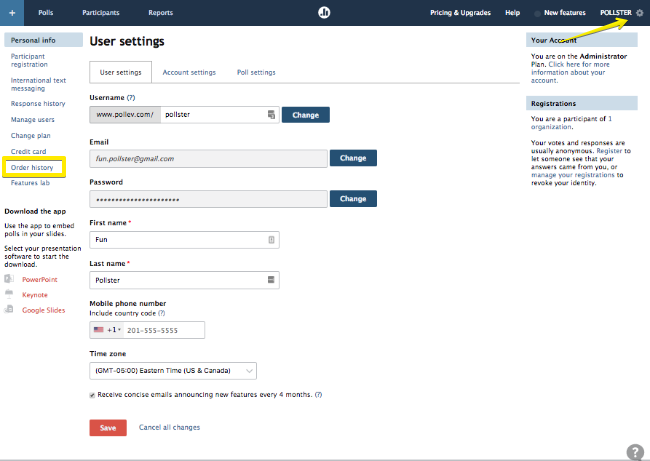Toggle the concise emails announcement checkbox
Image resolution: width=650 pixels, height=461 pixels.
point(92,395)
